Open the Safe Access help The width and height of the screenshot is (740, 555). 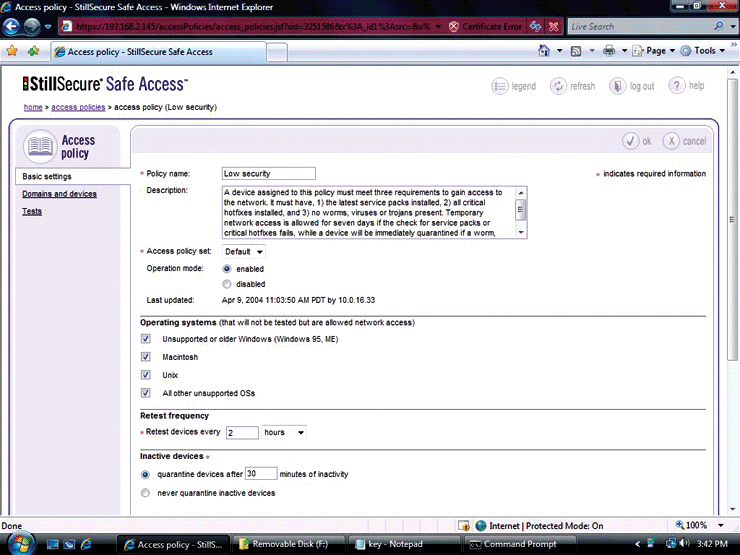click(x=686, y=86)
